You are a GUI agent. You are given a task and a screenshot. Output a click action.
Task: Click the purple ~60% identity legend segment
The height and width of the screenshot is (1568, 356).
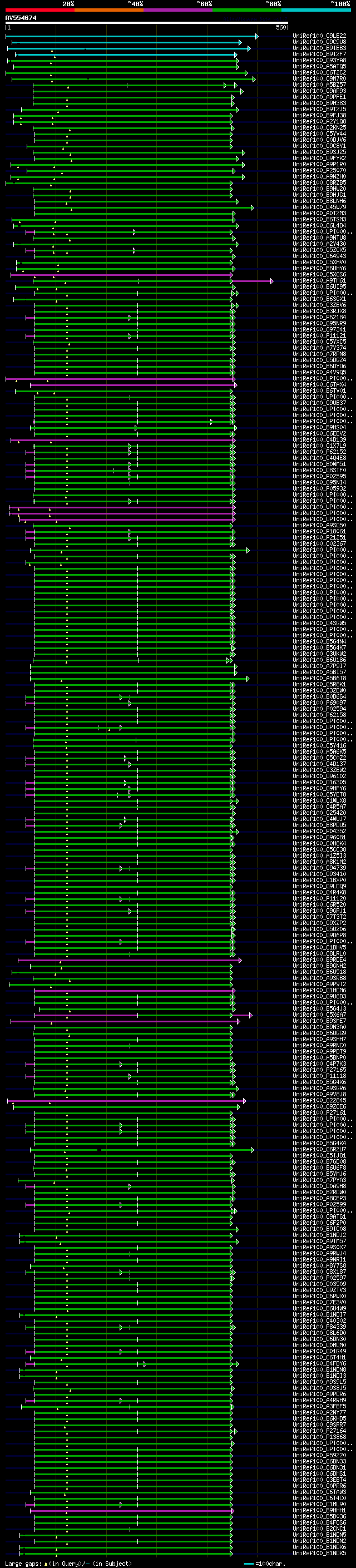click(x=177, y=10)
